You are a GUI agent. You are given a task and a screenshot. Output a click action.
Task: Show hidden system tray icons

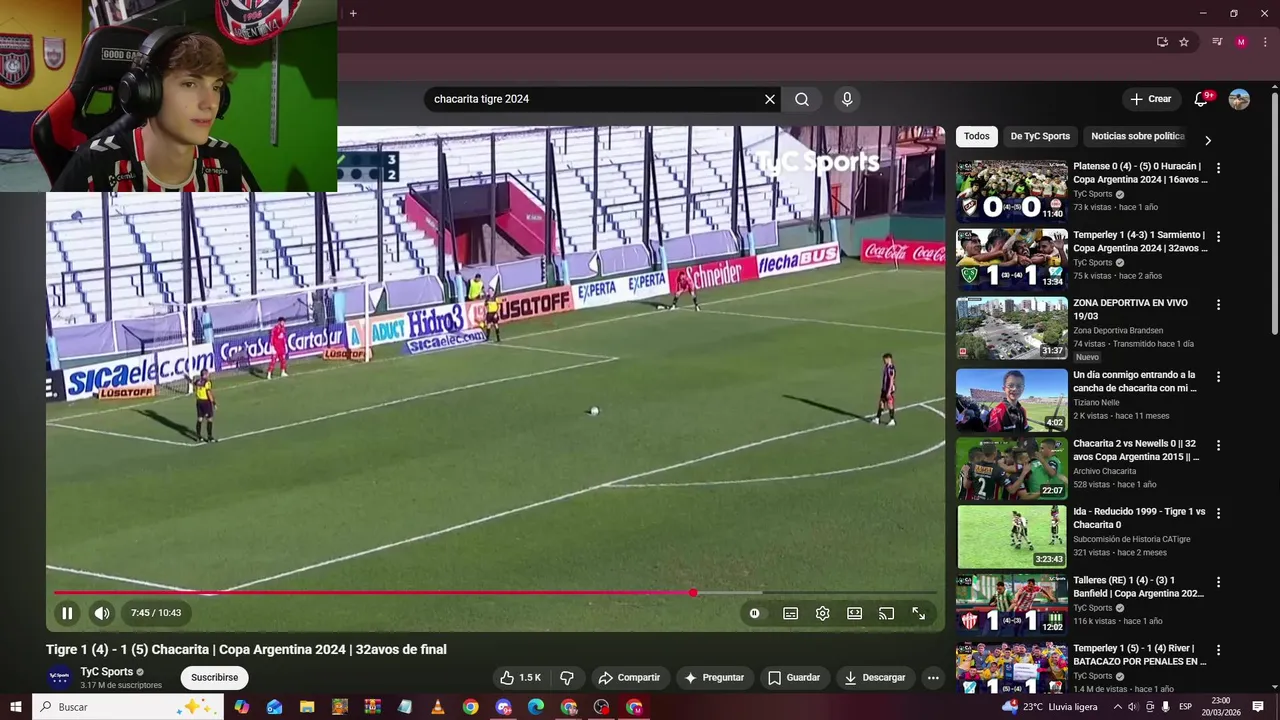(x=1117, y=707)
